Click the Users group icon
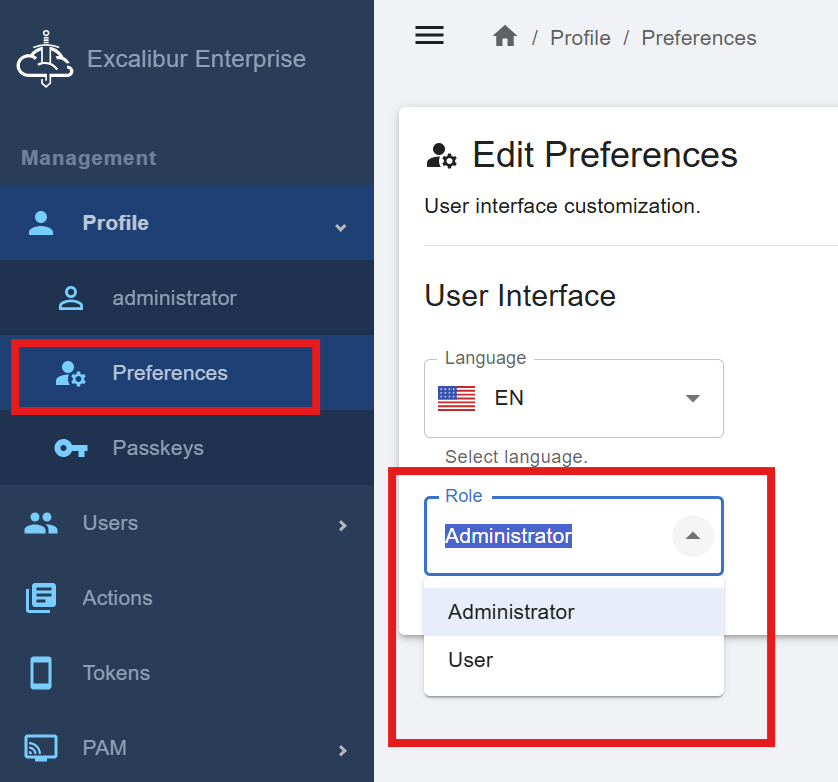This screenshot has width=838, height=782. (x=41, y=523)
